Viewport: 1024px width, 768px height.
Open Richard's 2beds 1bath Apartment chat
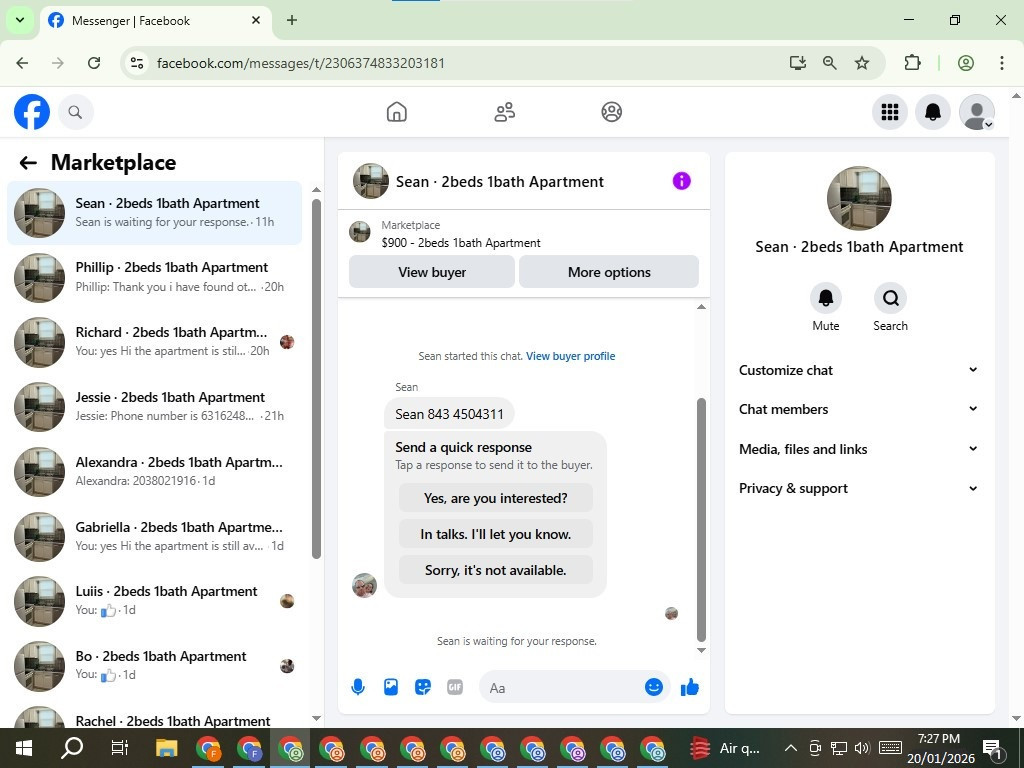tap(155, 342)
